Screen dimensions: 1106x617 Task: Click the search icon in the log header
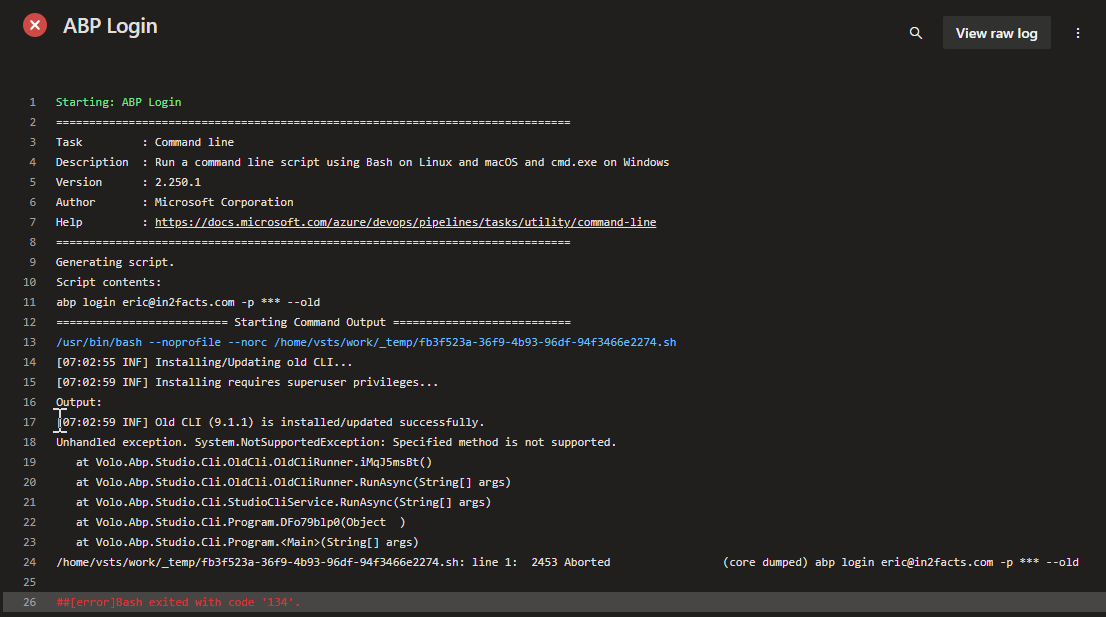click(x=915, y=33)
